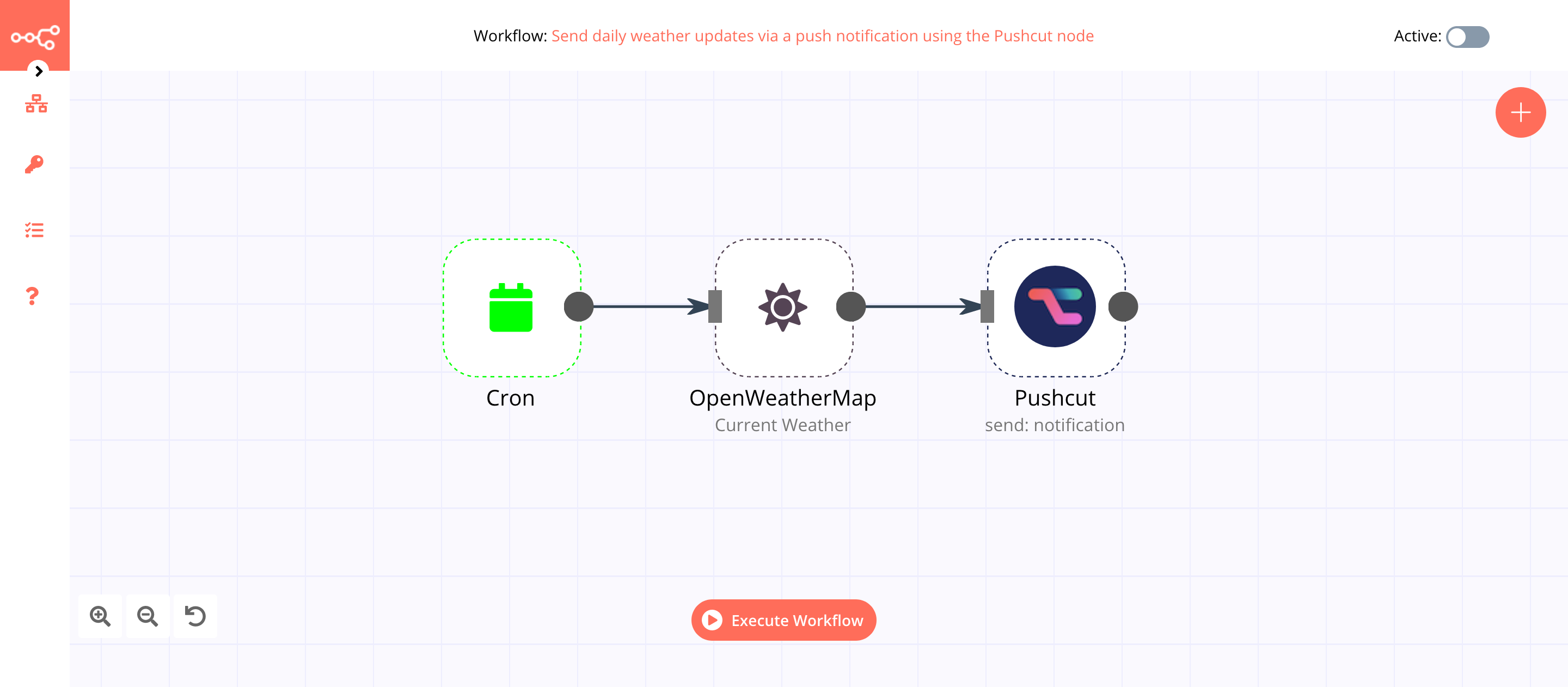Click the connections/nodes overview icon
The height and width of the screenshot is (687, 1568).
click(35, 103)
